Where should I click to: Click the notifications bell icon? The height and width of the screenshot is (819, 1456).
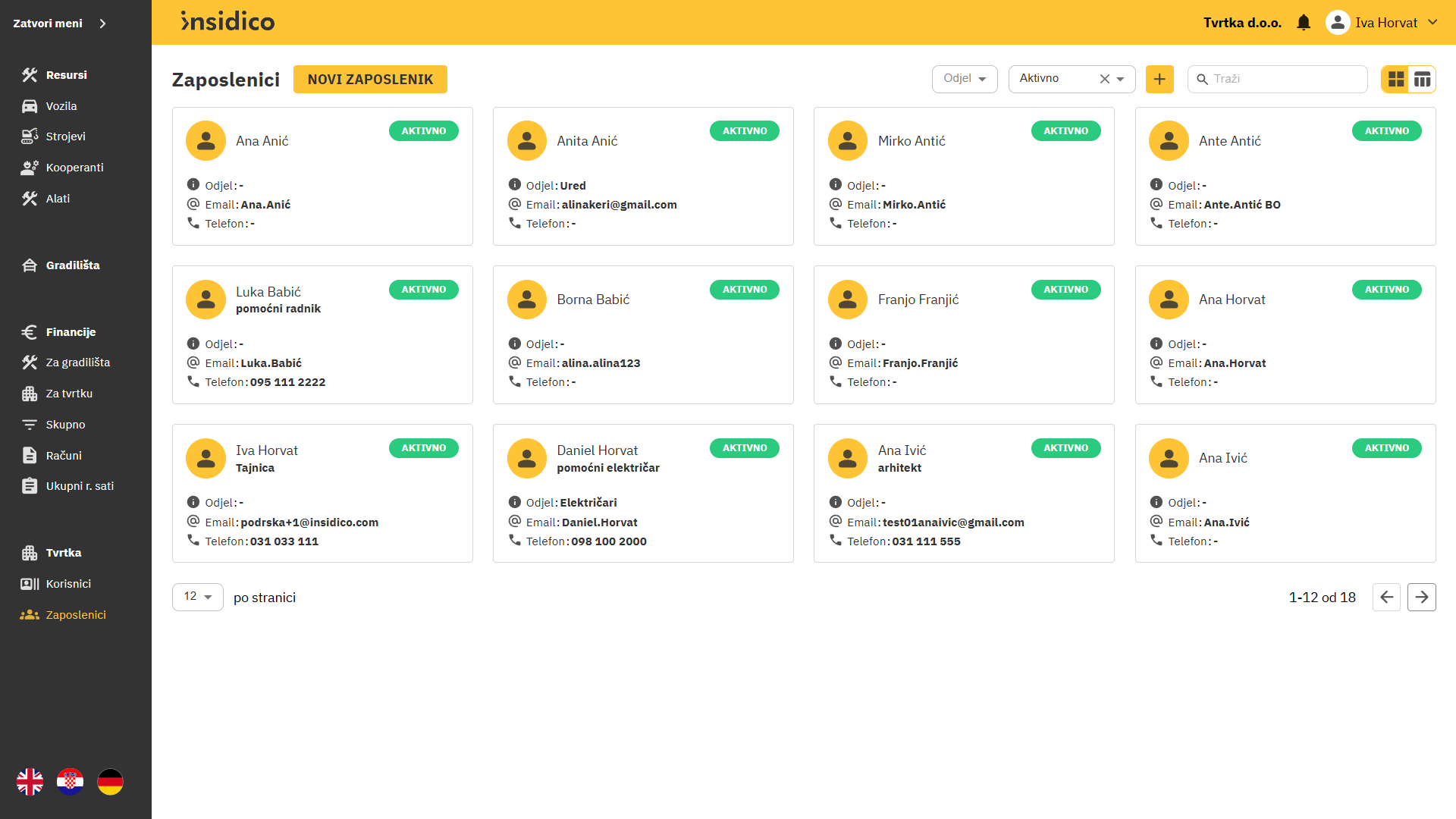(x=1303, y=23)
